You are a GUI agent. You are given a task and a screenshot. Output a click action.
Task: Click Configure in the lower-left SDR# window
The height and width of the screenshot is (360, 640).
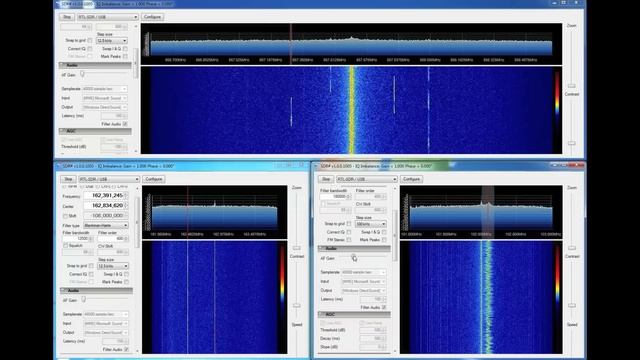(x=154, y=179)
